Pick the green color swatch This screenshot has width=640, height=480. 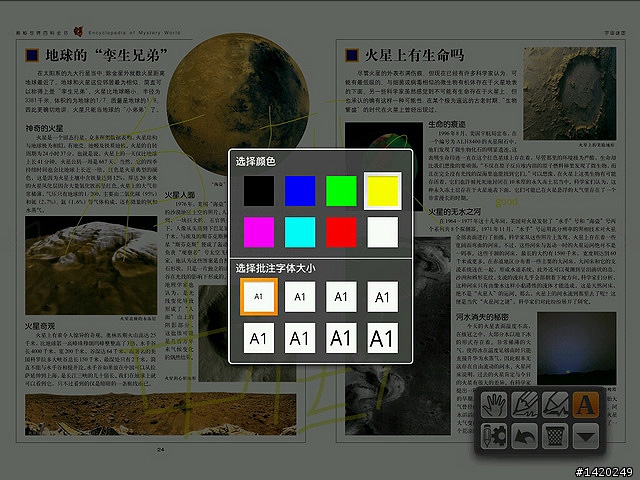point(341,191)
